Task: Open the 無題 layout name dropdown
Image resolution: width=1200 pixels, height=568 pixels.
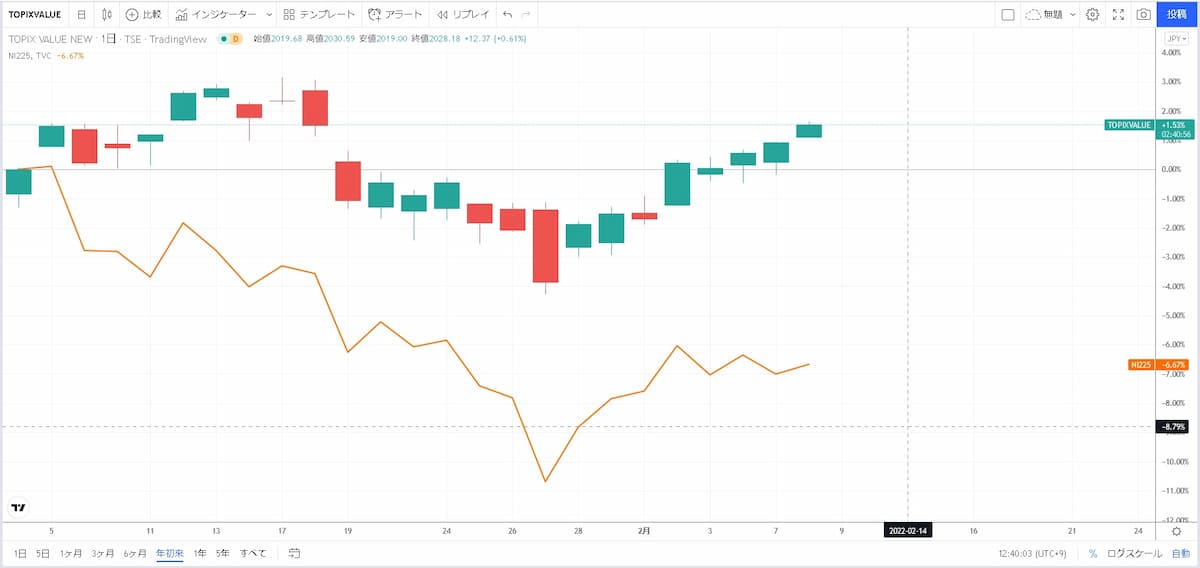Action: 1073,15
